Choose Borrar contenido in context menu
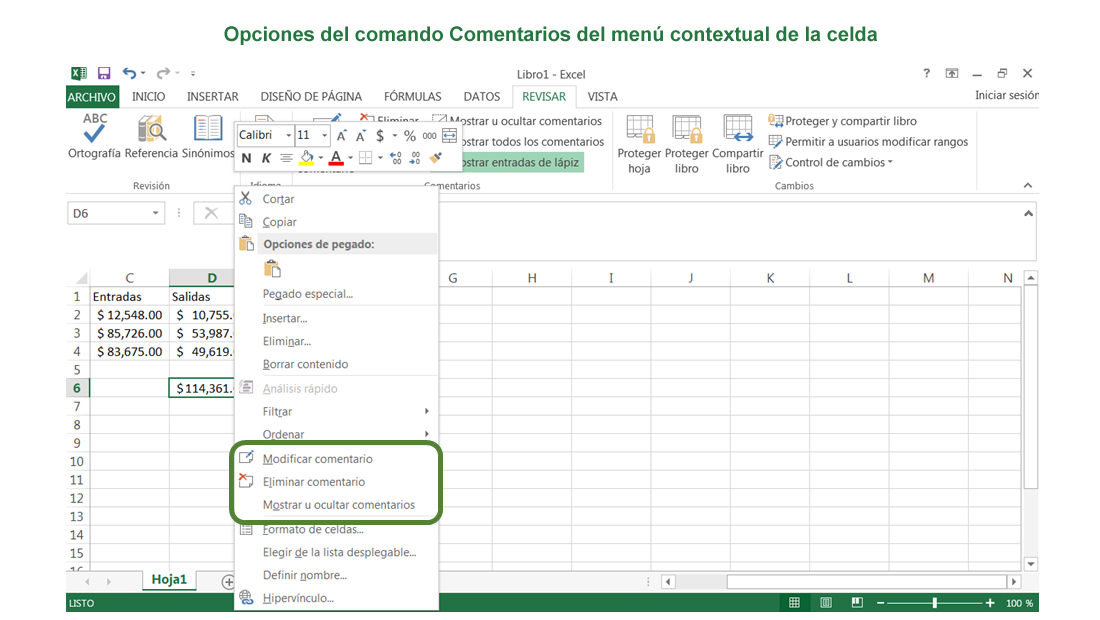This screenshot has width=1100, height=620. coord(336,364)
